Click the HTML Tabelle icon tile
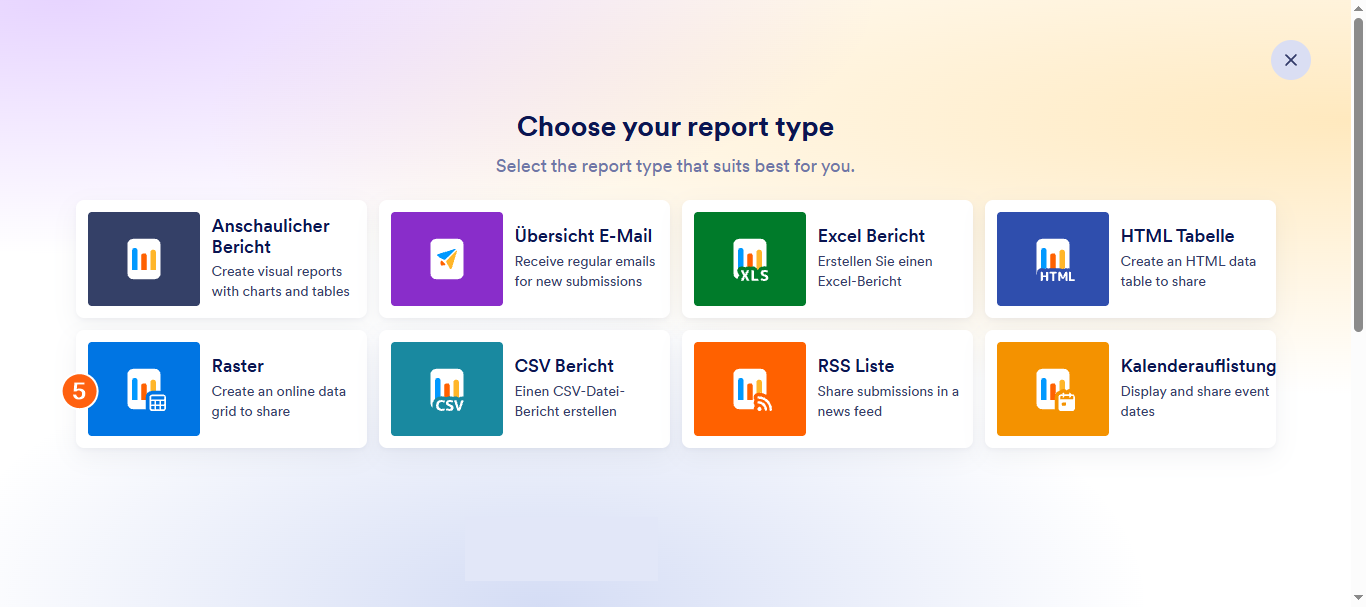 (x=1053, y=259)
